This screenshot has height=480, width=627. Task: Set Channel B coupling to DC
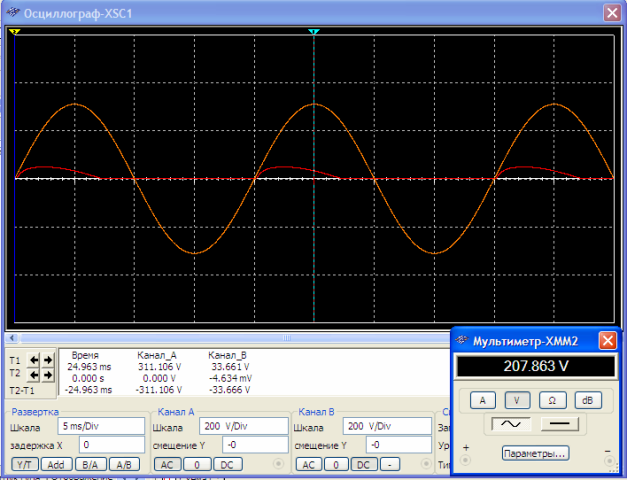click(x=363, y=464)
